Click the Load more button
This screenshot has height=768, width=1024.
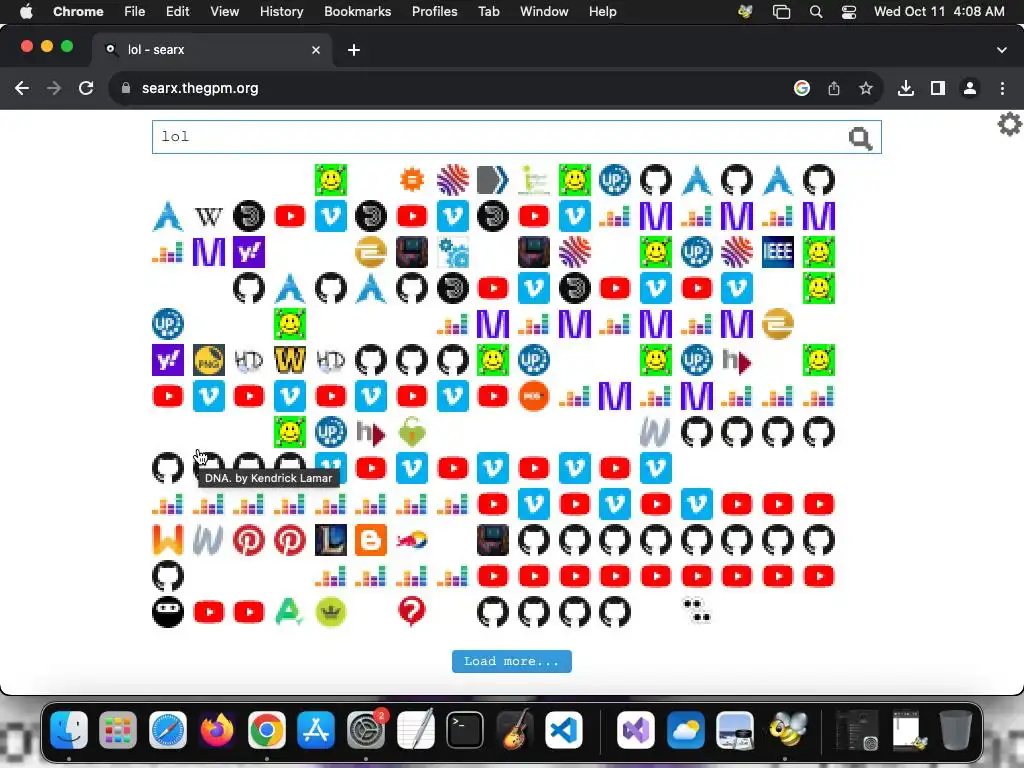point(512,661)
